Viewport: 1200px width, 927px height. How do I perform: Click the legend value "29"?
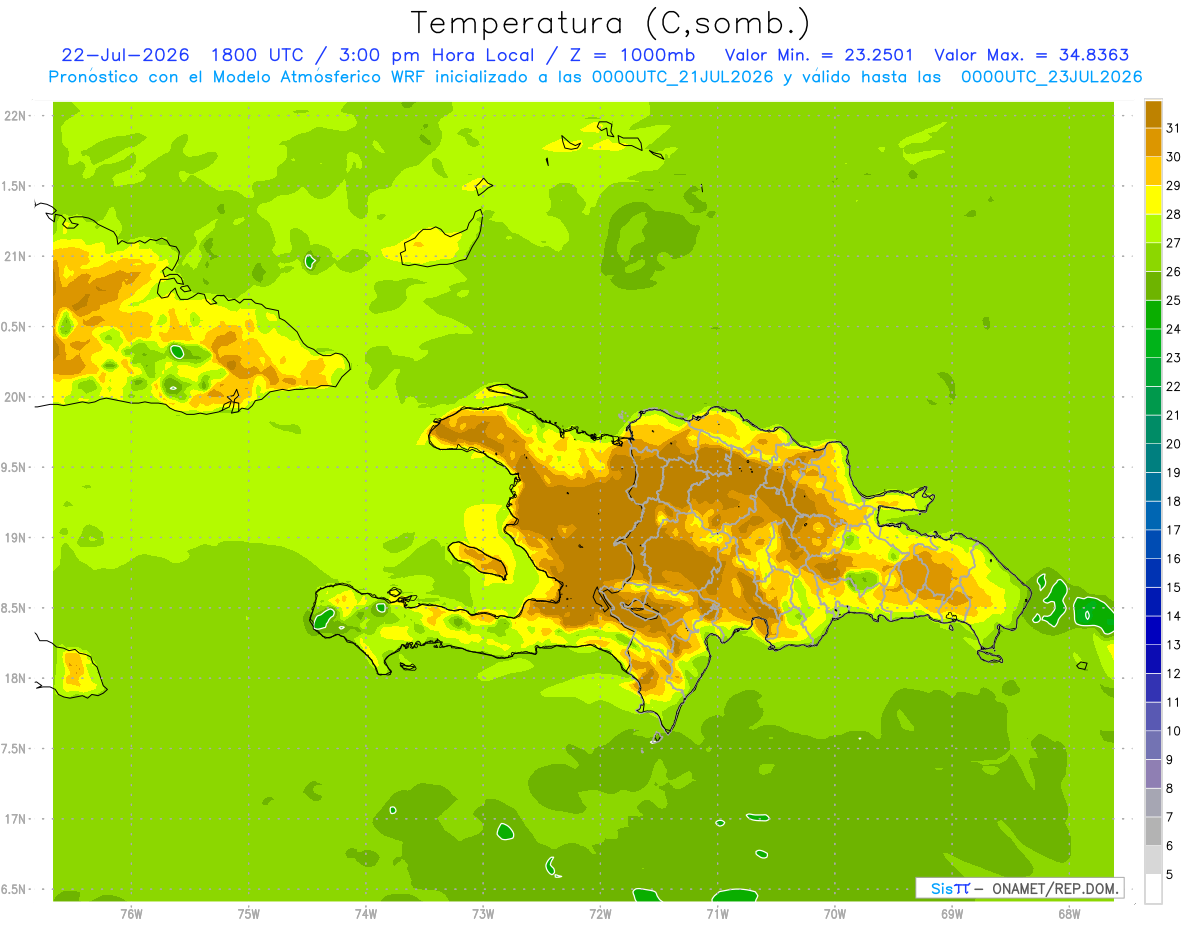coord(1174,186)
